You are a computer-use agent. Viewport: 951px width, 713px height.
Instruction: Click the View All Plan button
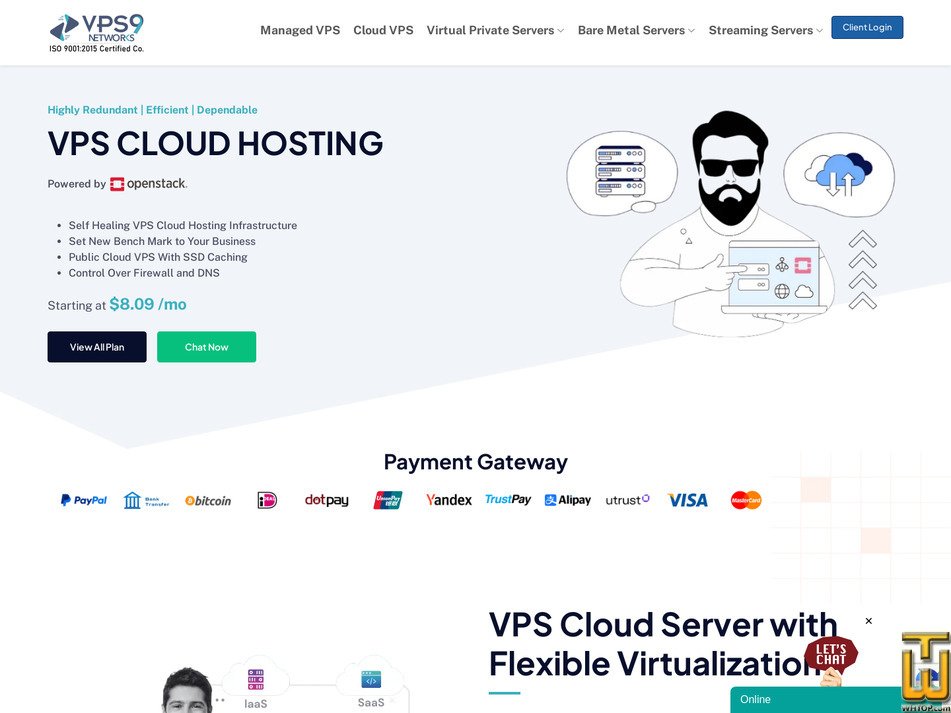click(97, 347)
